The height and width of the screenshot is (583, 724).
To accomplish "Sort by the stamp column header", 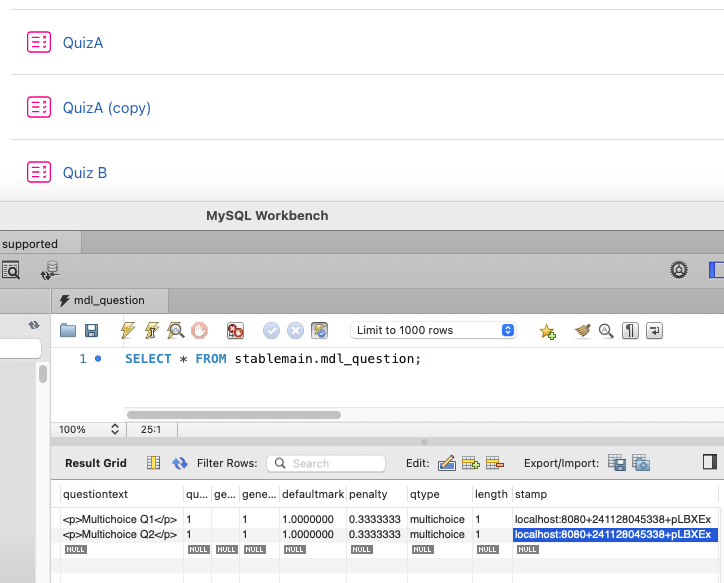I will pos(615,494).
